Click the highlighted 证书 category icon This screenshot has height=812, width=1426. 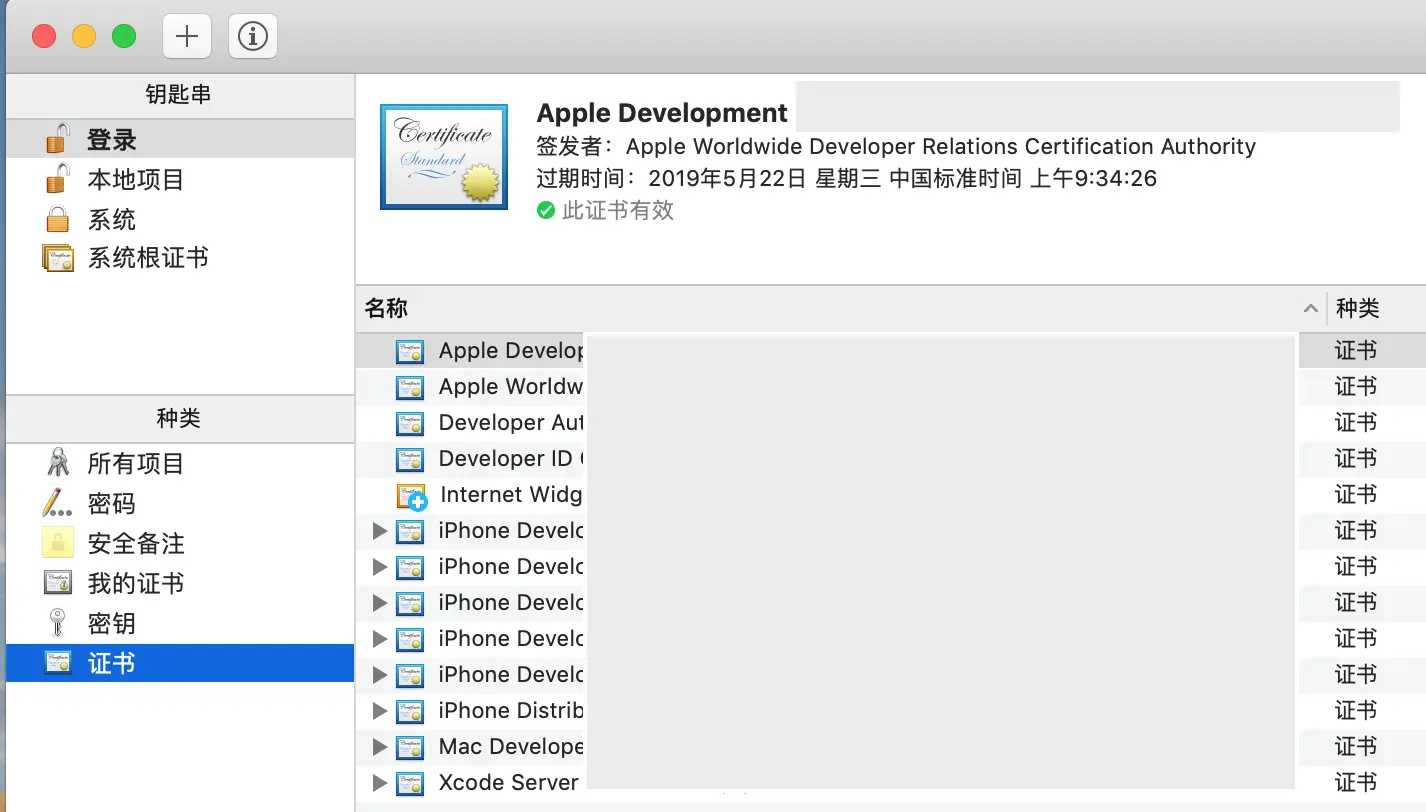coord(58,663)
